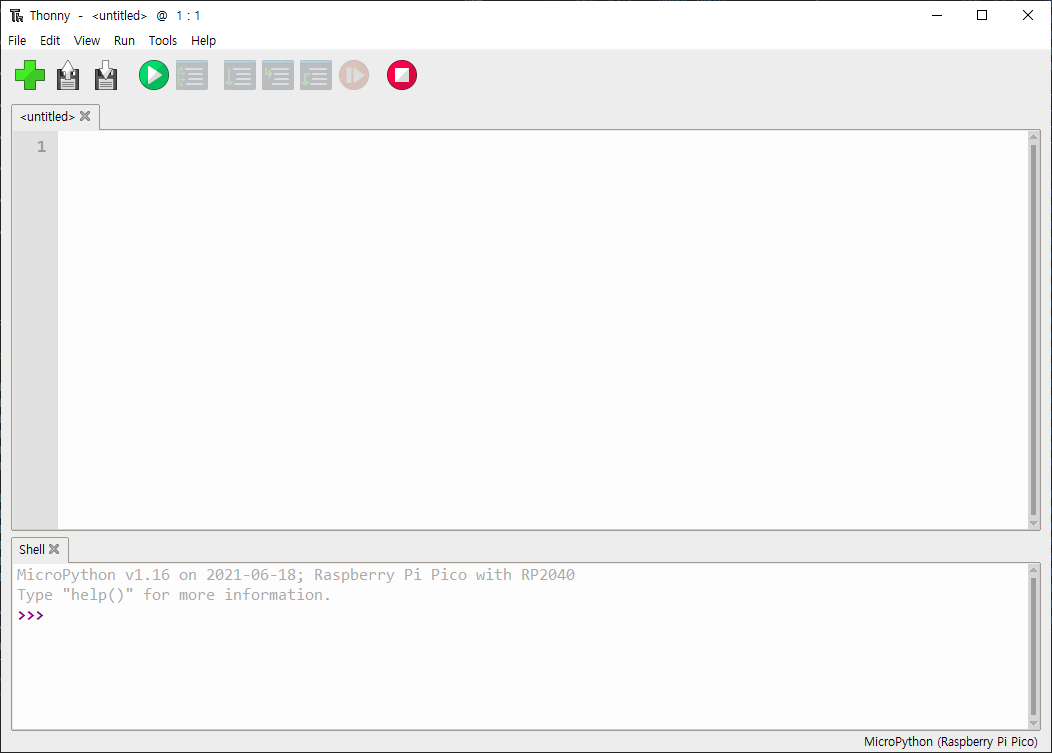Screen dimensions: 1052x753
Task: Click the Resume debugging icon
Action: click(354, 75)
